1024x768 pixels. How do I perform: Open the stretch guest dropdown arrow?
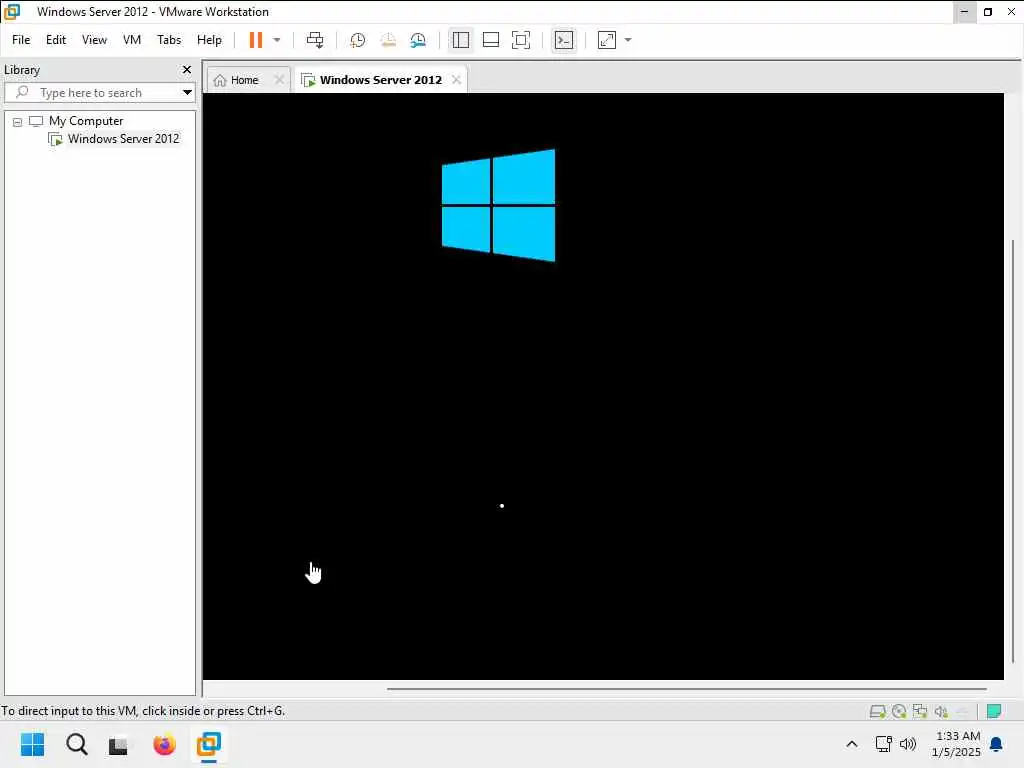click(x=628, y=40)
